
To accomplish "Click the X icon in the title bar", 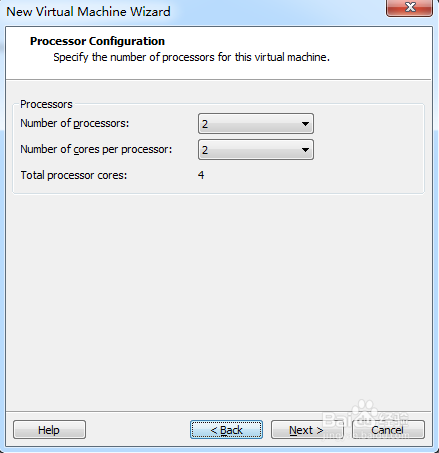I will coord(410,7).
